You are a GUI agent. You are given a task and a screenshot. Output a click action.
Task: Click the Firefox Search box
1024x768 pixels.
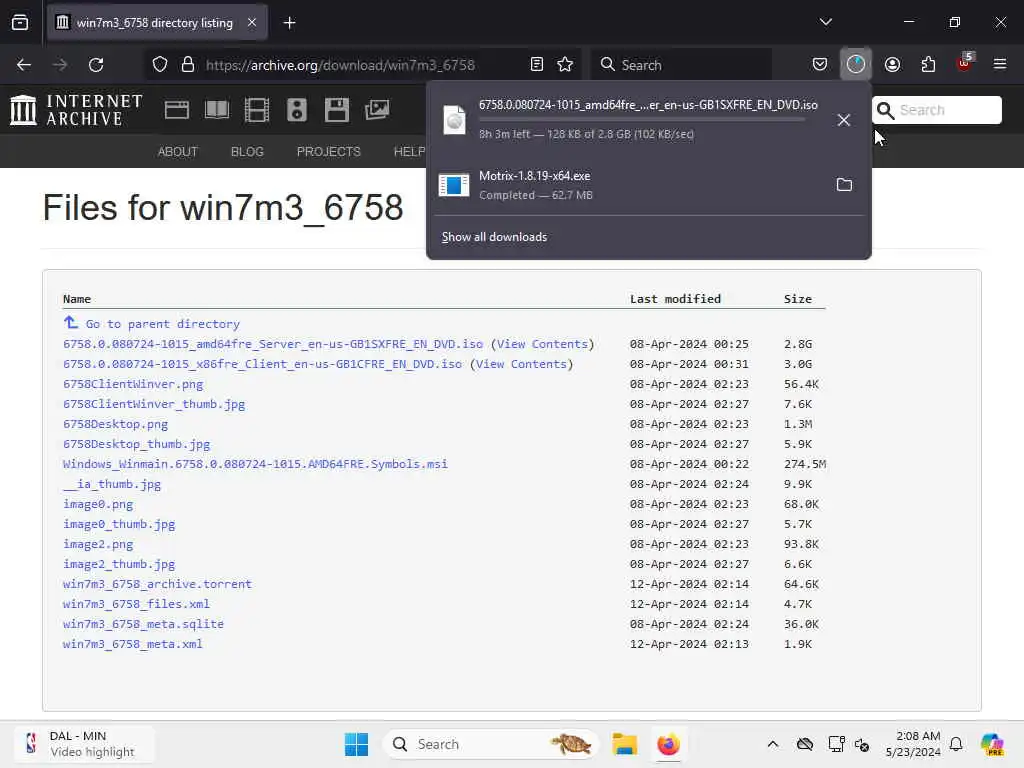pyautogui.click(x=681, y=65)
